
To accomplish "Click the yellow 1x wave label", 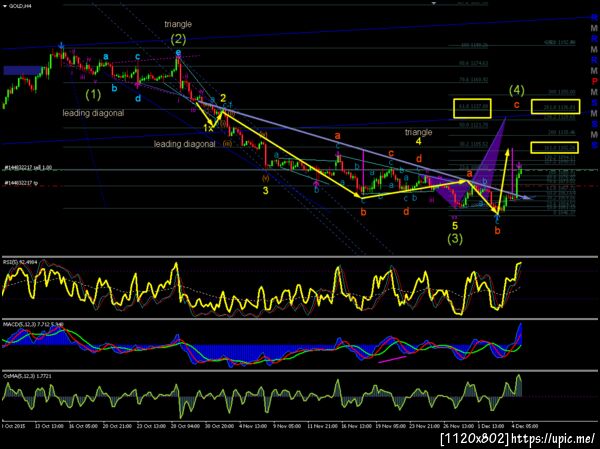I will click(x=208, y=128).
